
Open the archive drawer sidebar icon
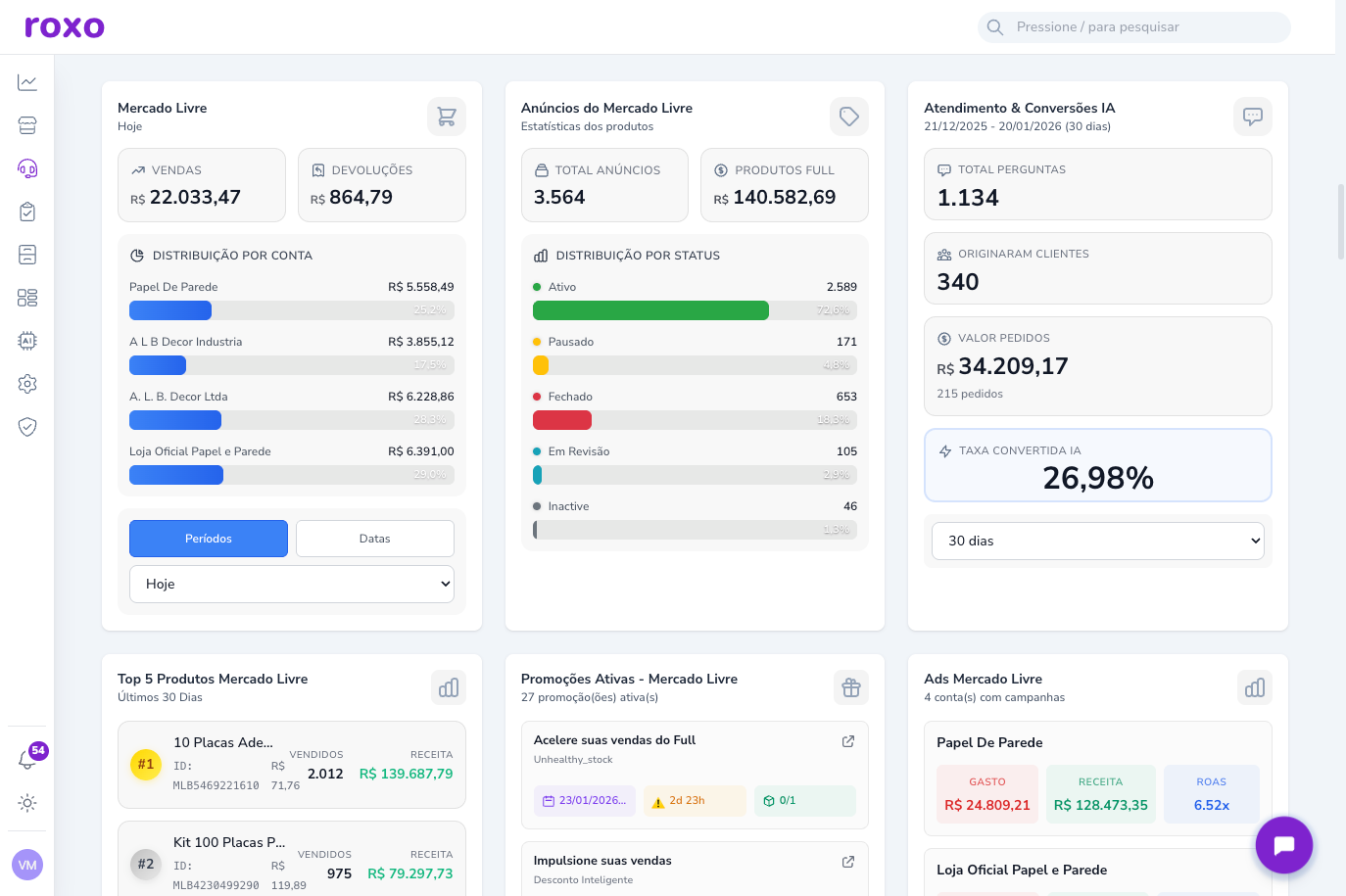[x=27, y=255]
